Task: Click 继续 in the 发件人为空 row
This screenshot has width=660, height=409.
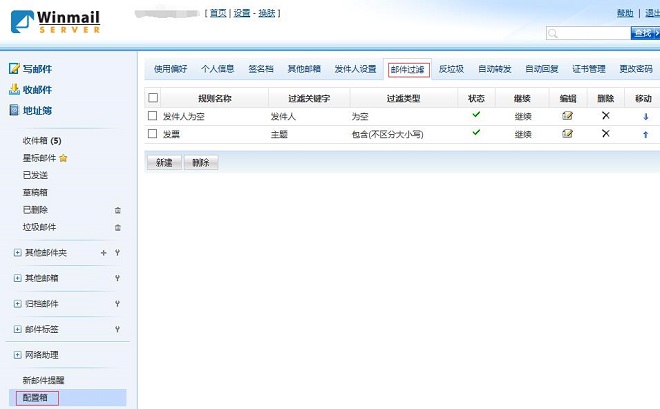Action: pos(523,117)
